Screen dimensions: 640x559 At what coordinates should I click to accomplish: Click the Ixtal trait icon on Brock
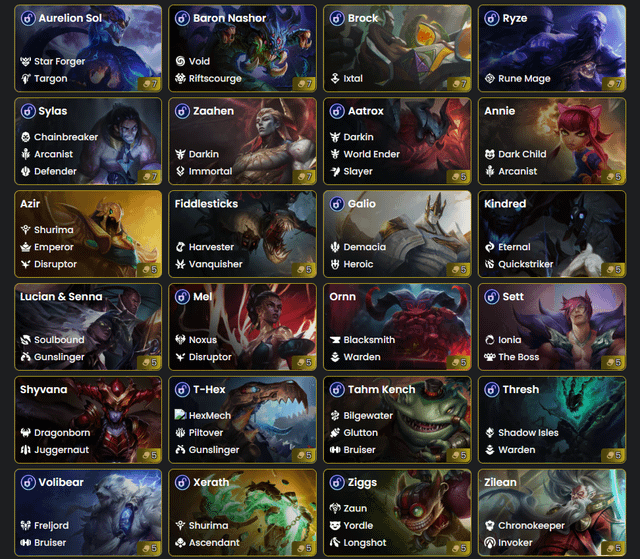335,78
